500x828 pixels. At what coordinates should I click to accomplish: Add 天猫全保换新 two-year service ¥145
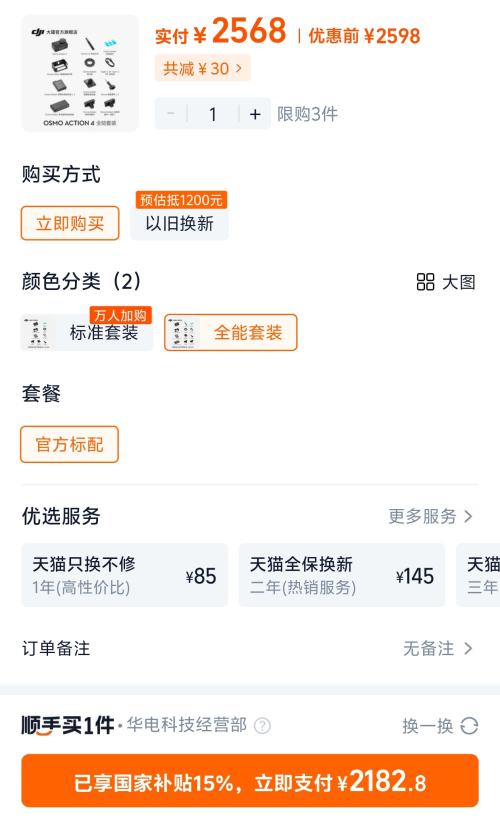click(x=342, y=575)
